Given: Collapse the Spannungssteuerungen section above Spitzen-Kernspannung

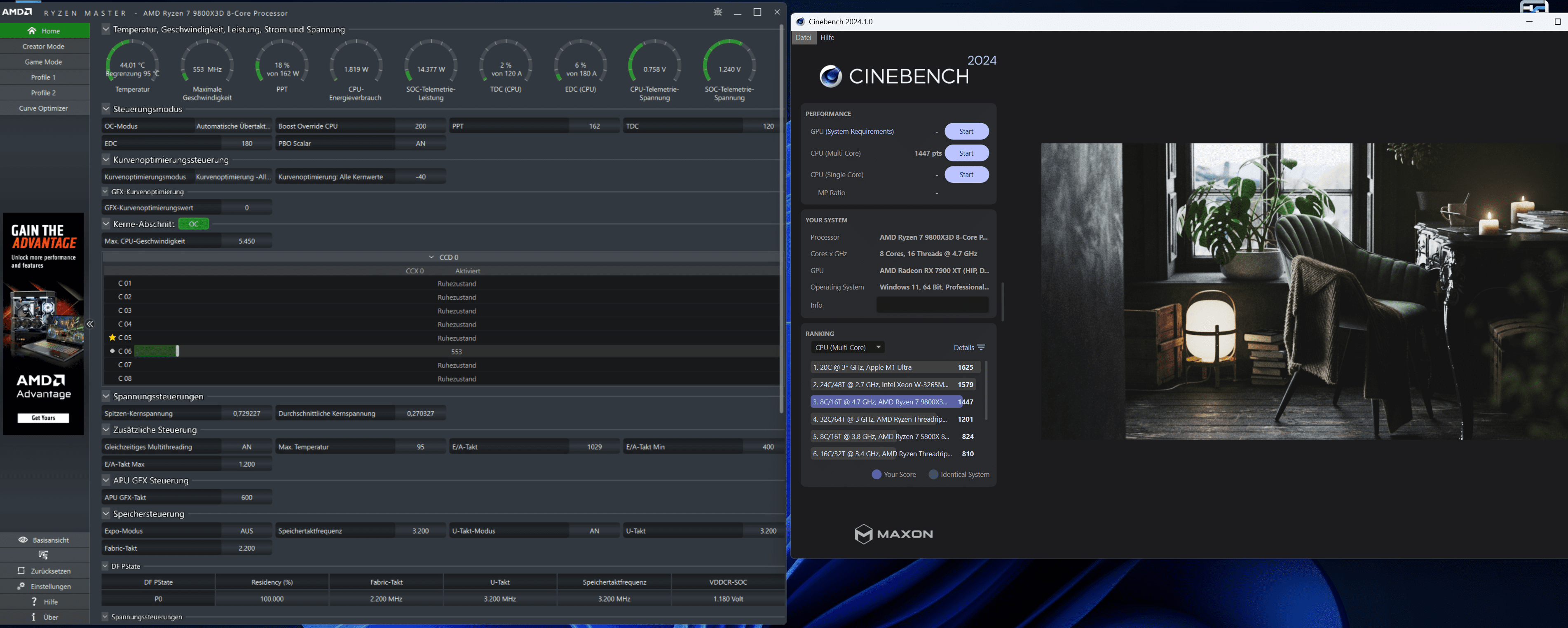Looking at the screenshot, I should 106,396.
